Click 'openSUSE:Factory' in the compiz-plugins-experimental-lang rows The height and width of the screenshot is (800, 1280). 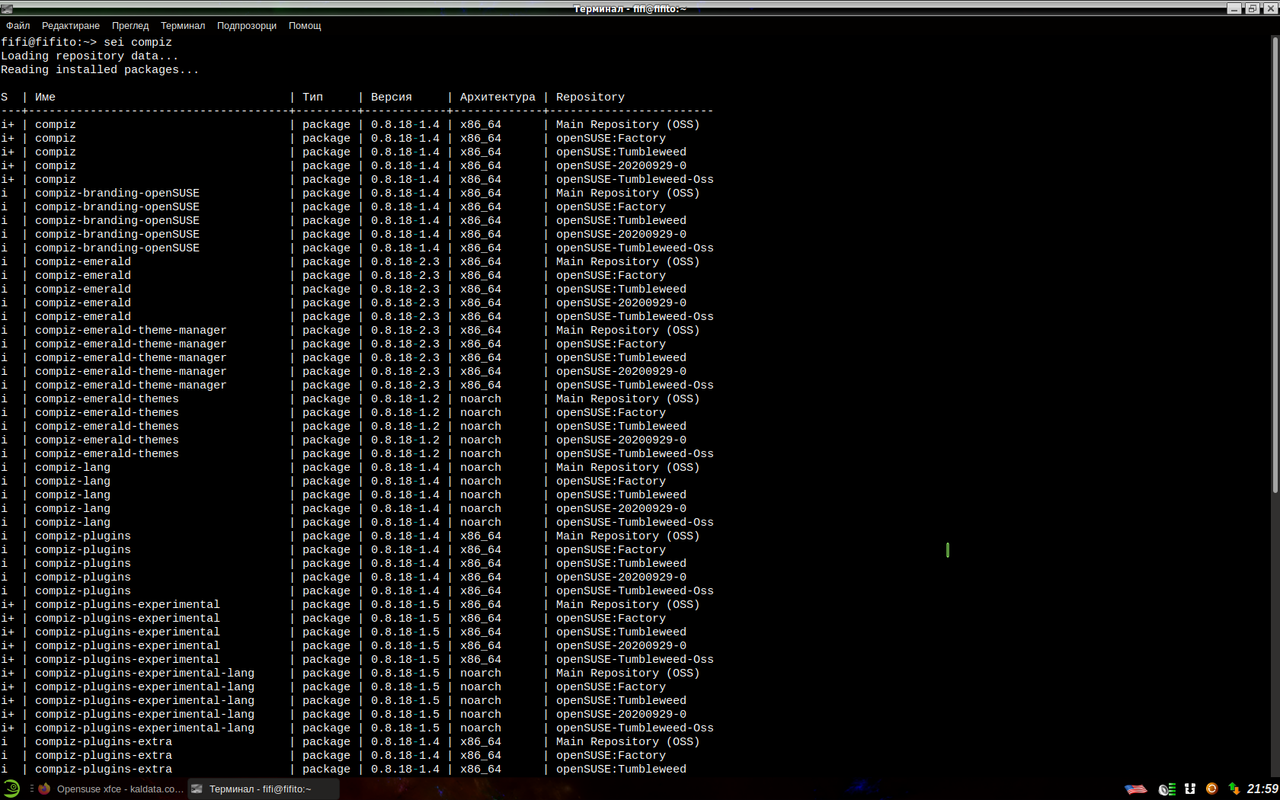611,687
